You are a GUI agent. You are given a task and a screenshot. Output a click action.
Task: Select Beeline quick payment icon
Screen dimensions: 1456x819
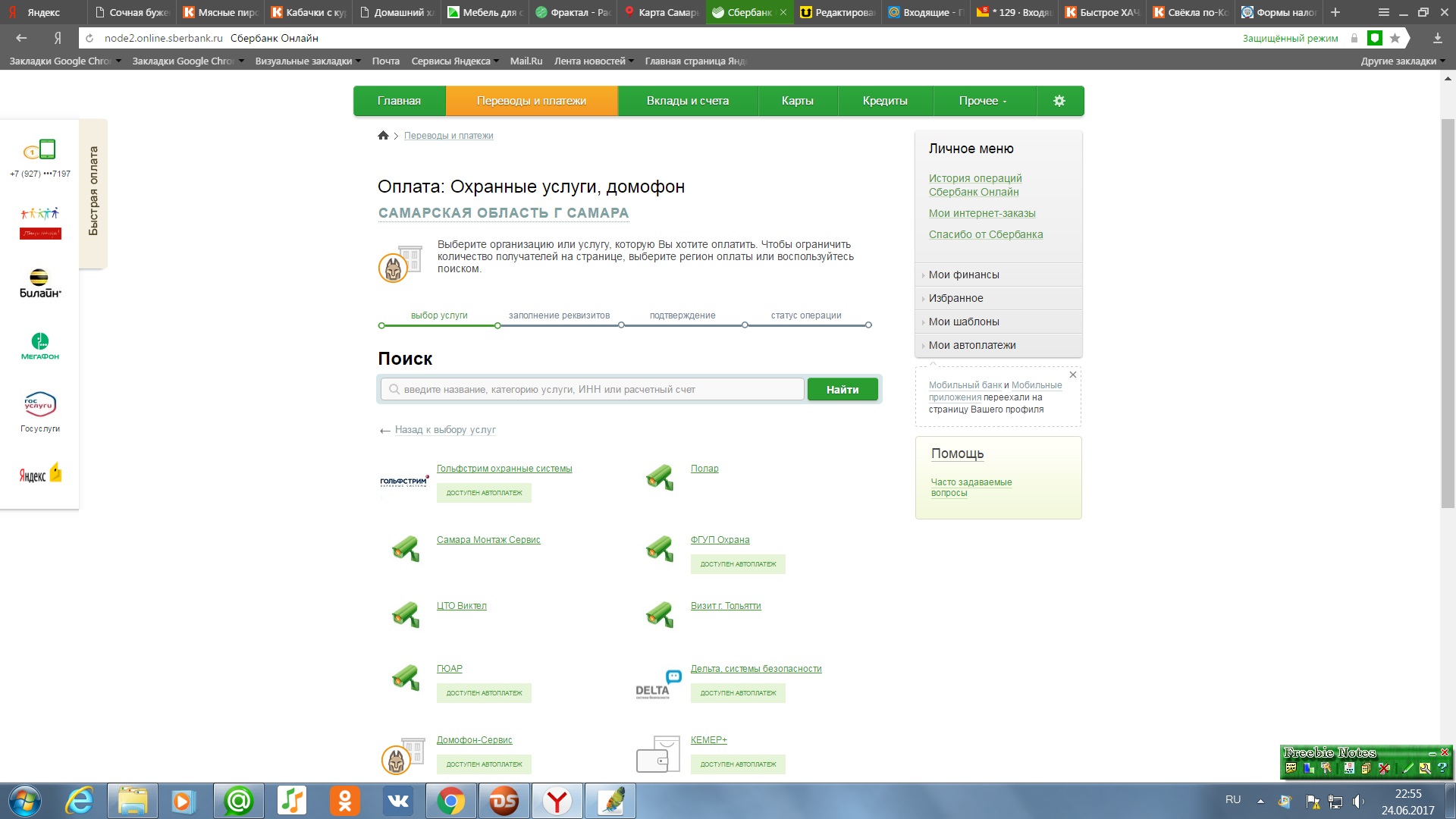(x=40, y=283)
